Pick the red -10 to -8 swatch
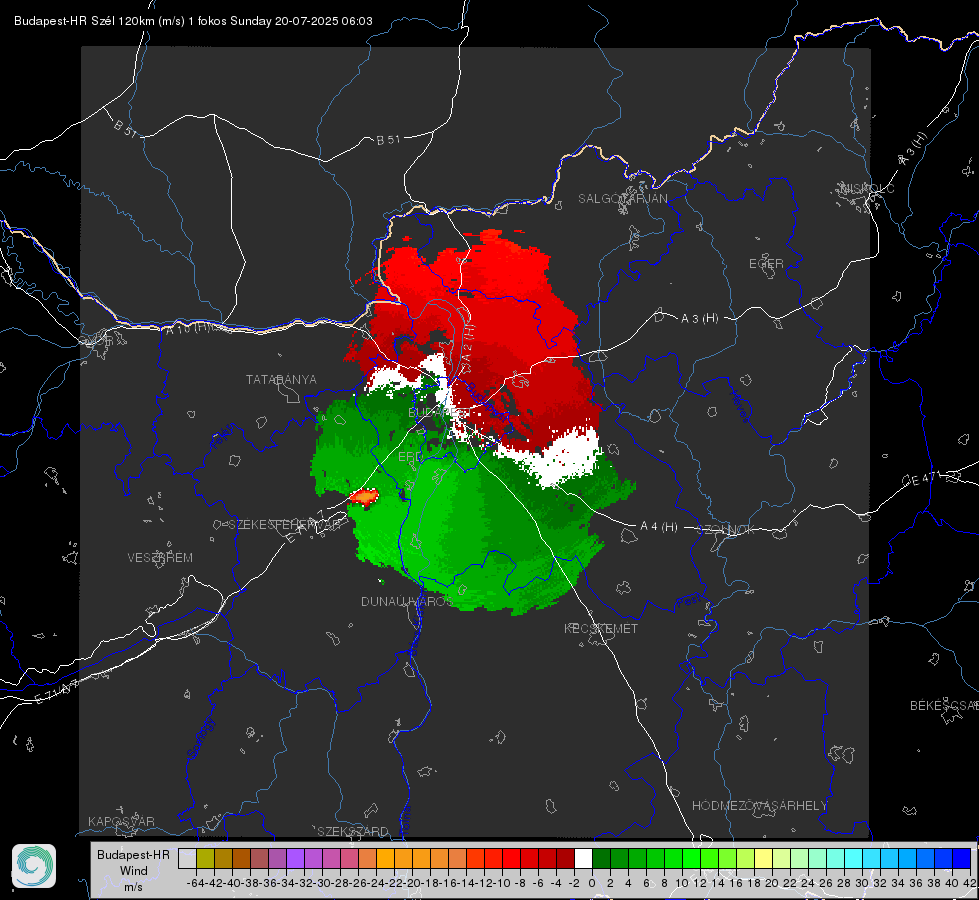Image resolution: width=979 pixels, height=900 pixels. click(x=511, y=859)
